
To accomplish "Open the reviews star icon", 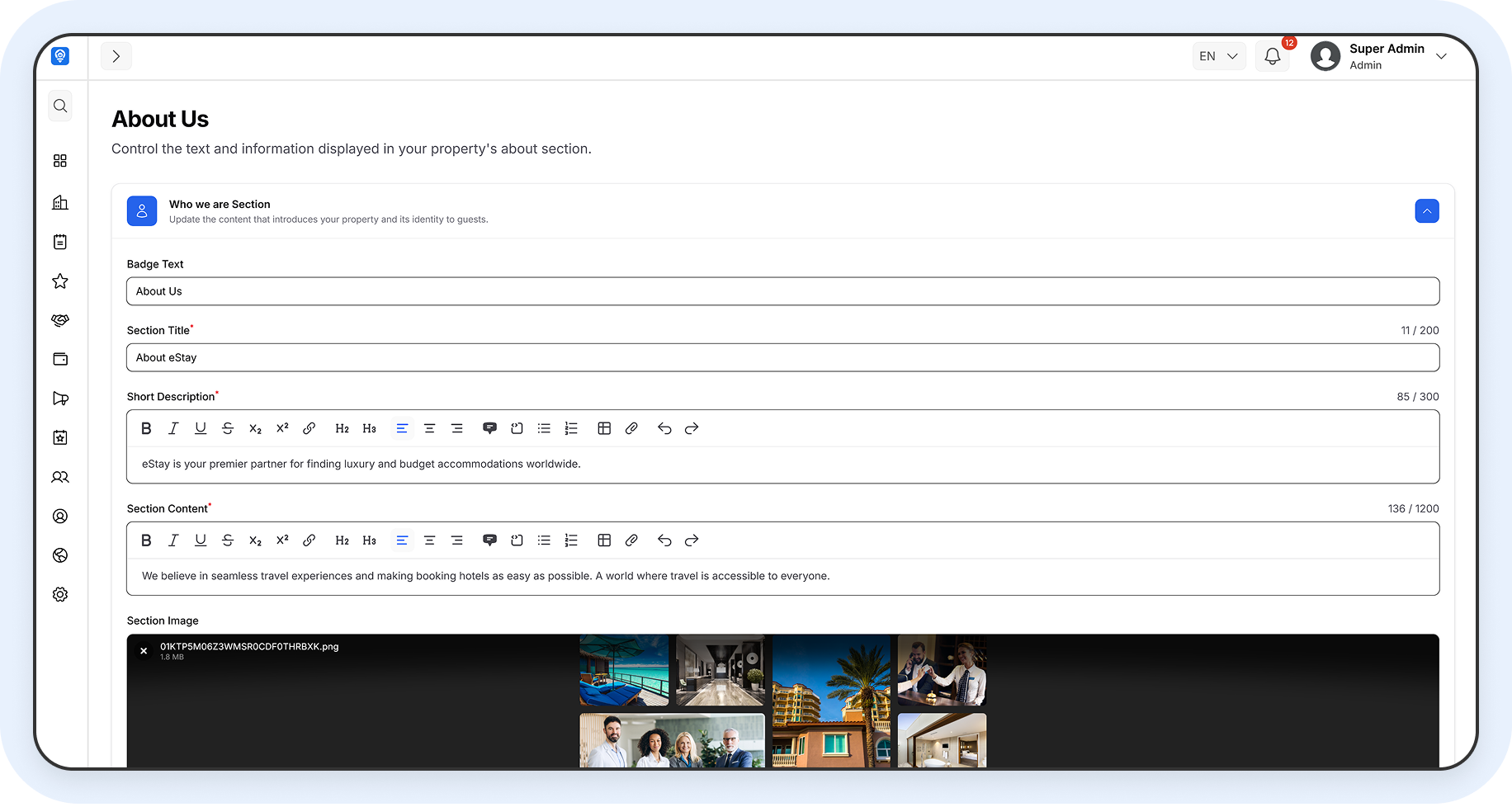I will (60, 281).
